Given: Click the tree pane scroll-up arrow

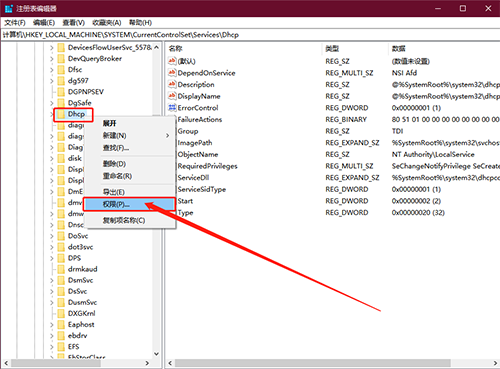Looking at the screenshot, I should point(156,48).
